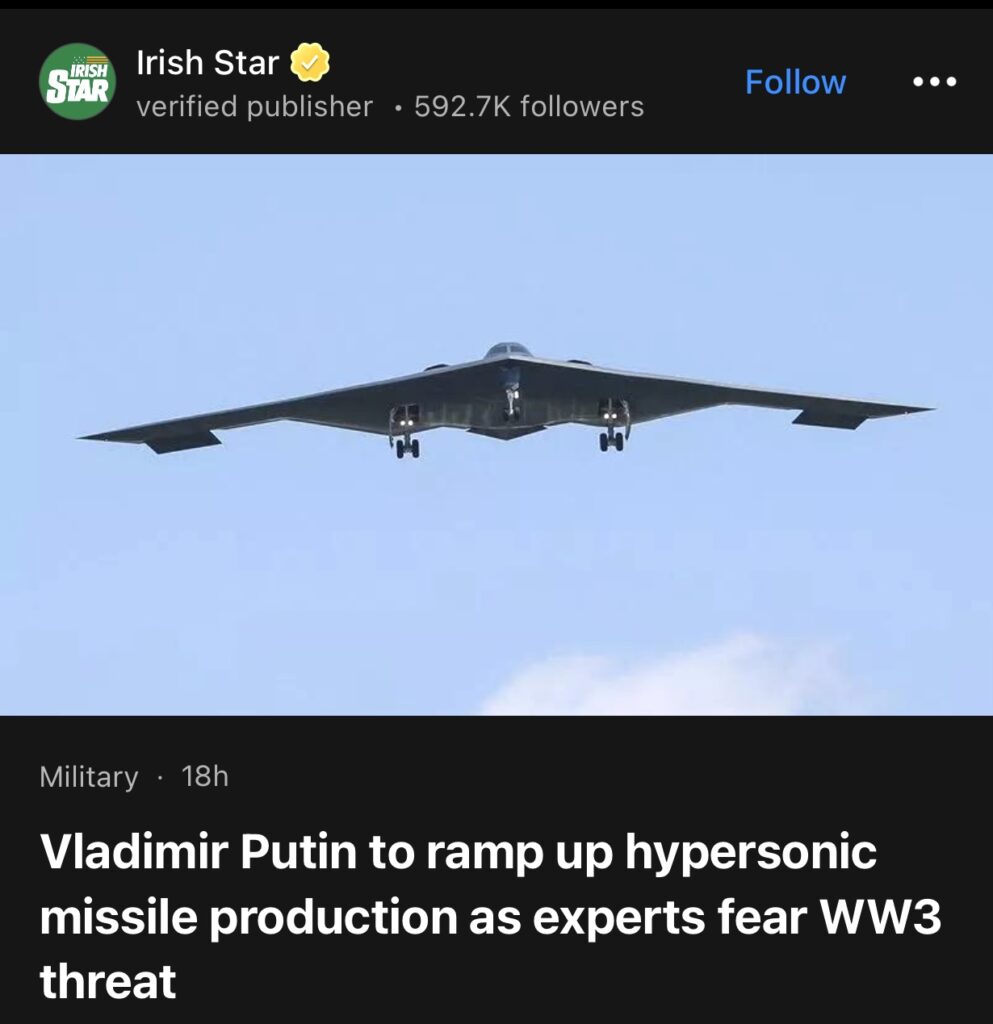The width and height of the screenshot is (993, 1024).
Task: Click the "missile production" headline line
Action: coord(490,917)
